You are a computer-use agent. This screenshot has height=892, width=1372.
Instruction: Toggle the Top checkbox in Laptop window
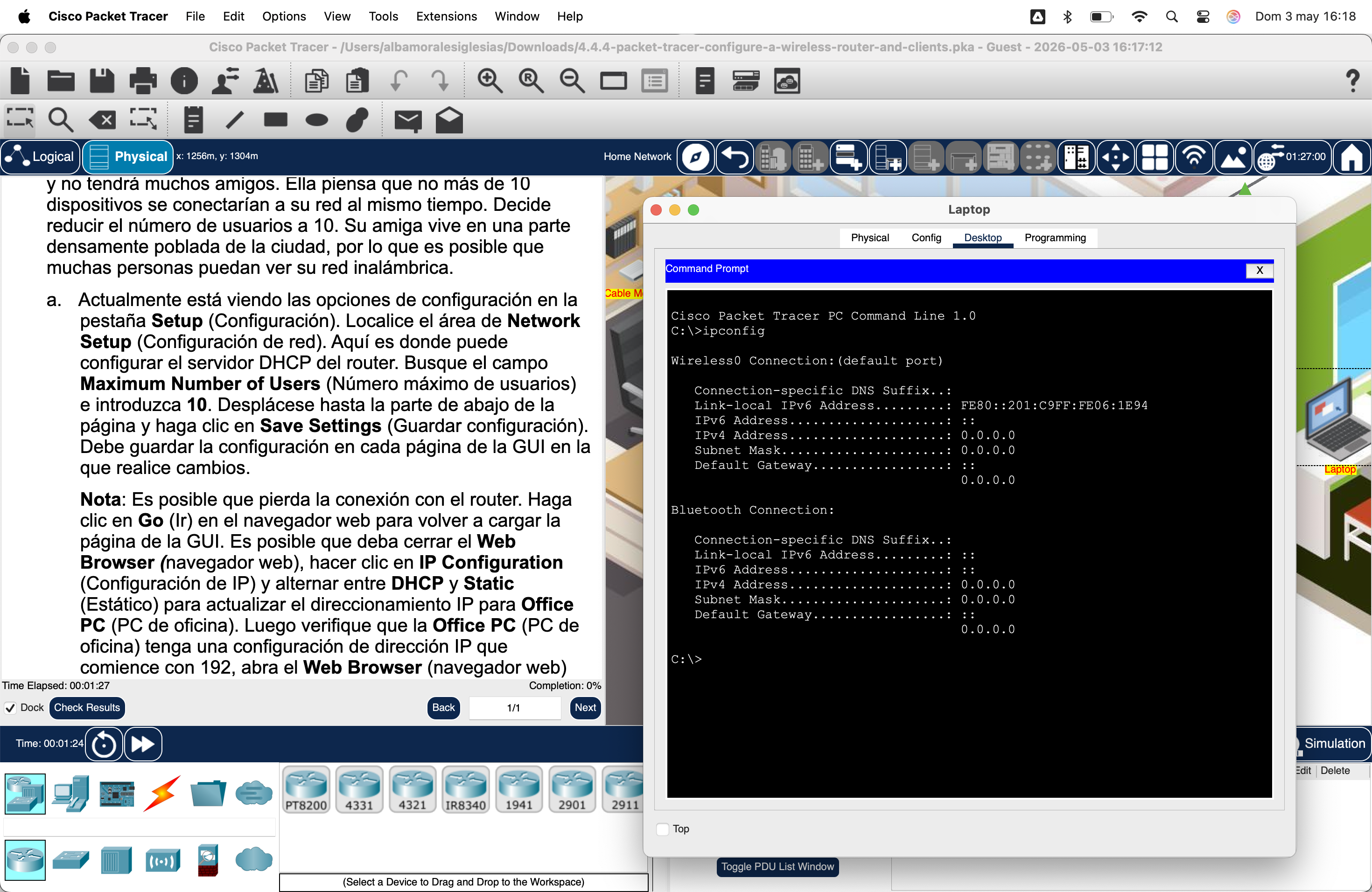coord(663,829)
